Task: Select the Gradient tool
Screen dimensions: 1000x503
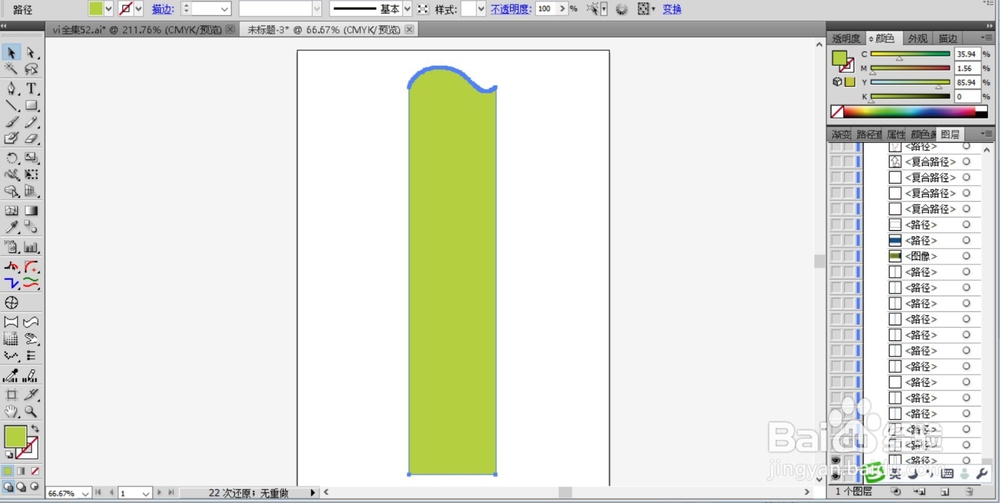Action: tap(31, 210)
